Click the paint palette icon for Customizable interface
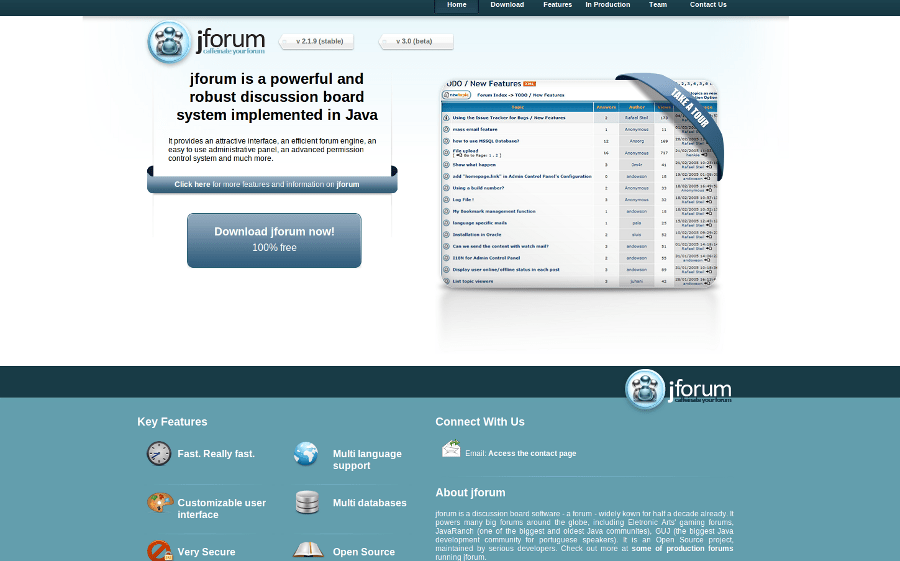Screen dimensions: 900x561 click(160, 502)
